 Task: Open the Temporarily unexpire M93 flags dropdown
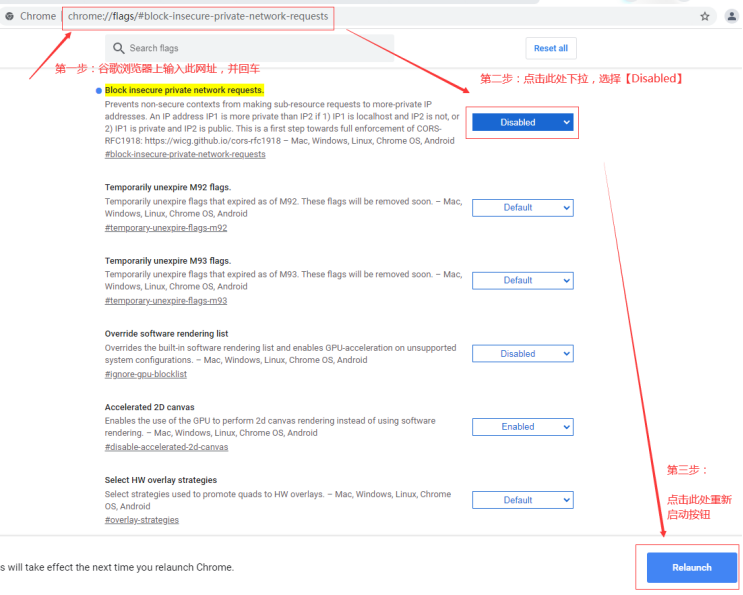click(522, 281)
